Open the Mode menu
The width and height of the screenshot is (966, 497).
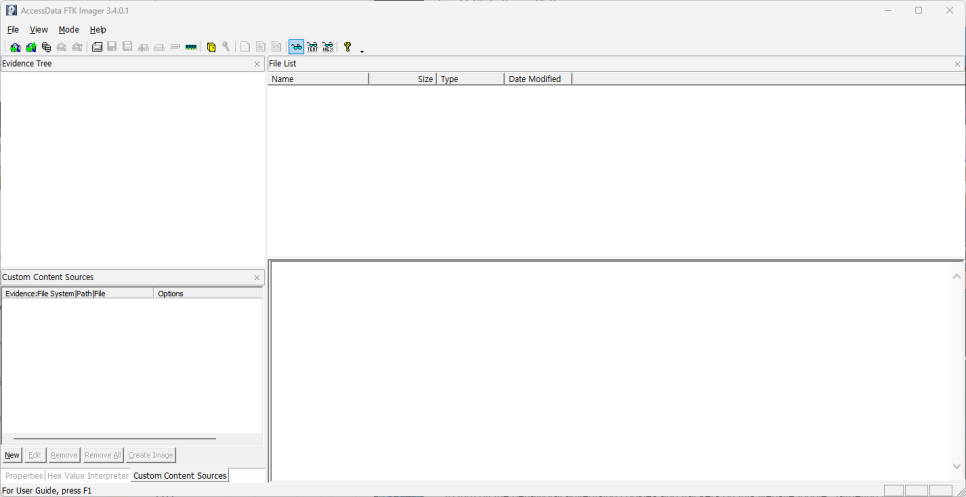69,30
